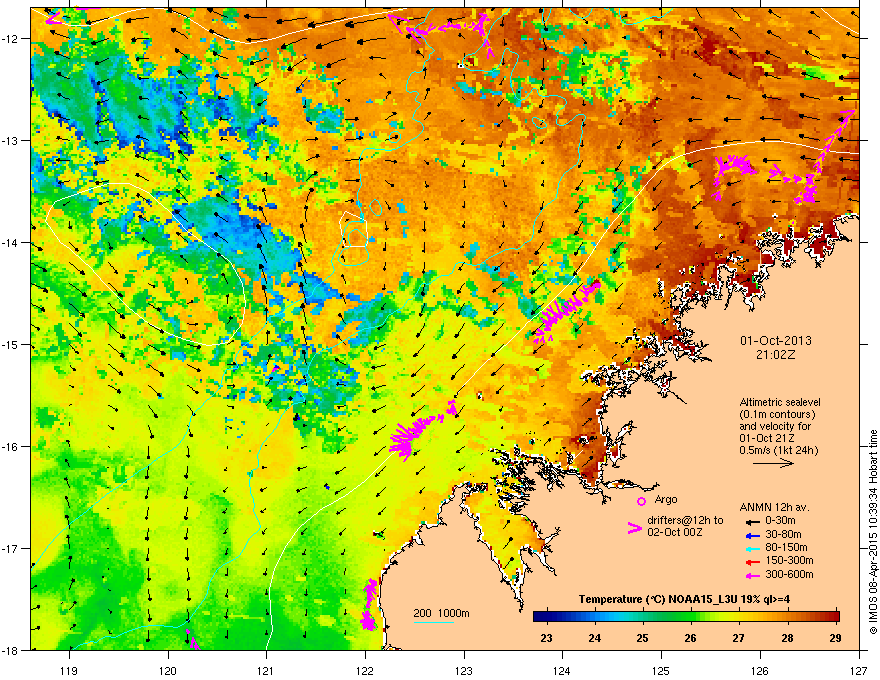
Task: Click the 'Argo' legend label
Action: [x=666, y=499]
